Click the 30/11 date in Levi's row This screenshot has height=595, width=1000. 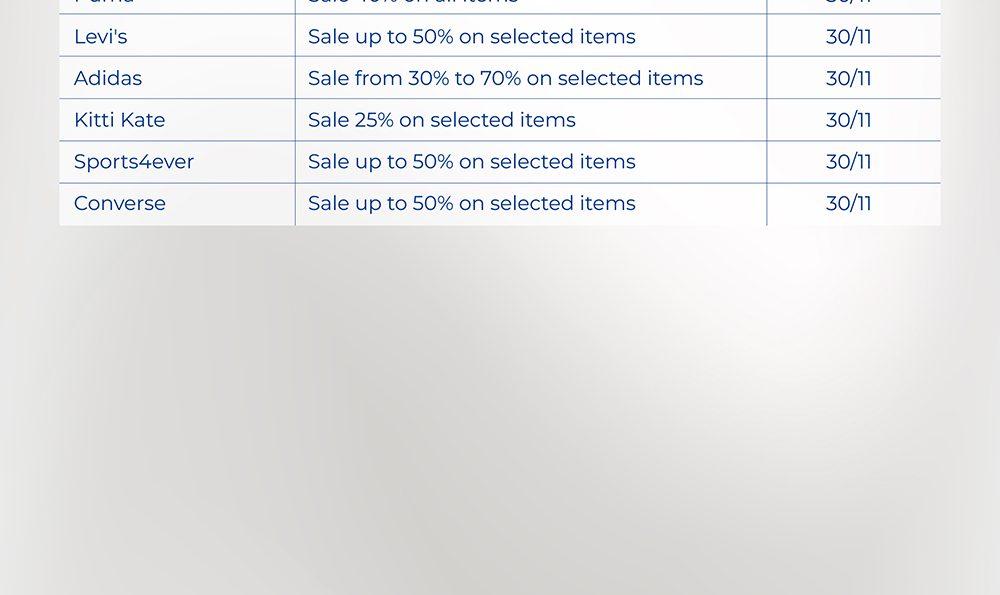[x=848, y=37]
